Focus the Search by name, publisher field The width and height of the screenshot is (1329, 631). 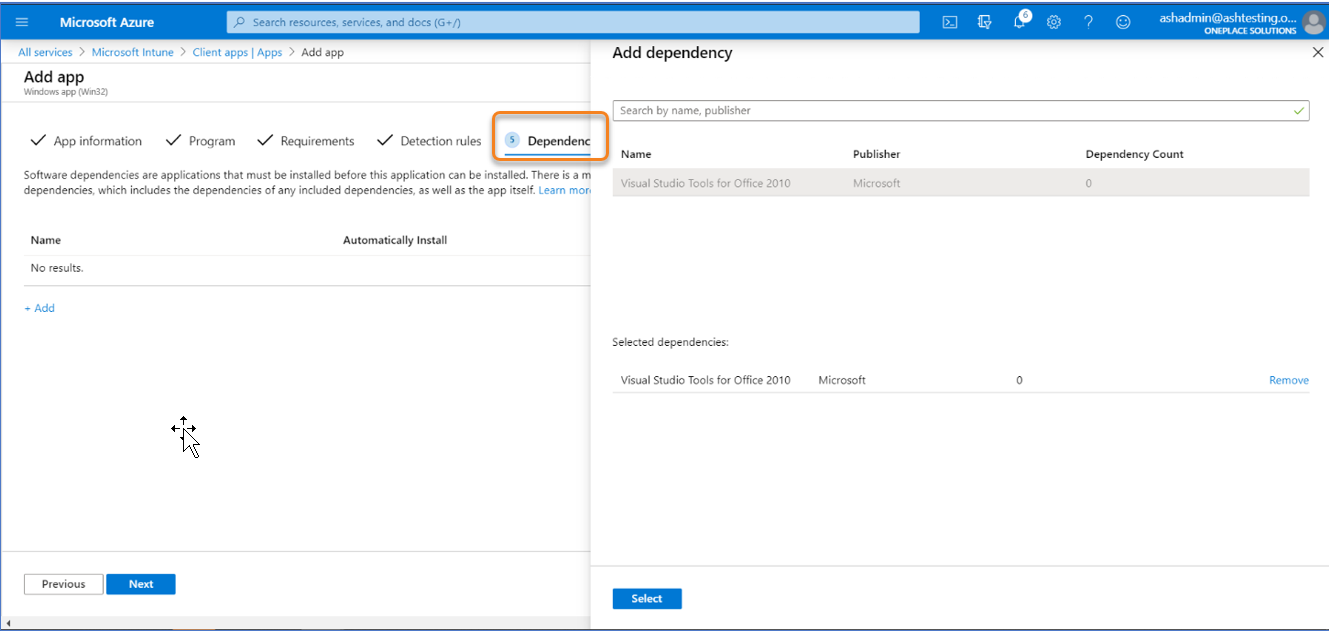(x=961, y=110)
